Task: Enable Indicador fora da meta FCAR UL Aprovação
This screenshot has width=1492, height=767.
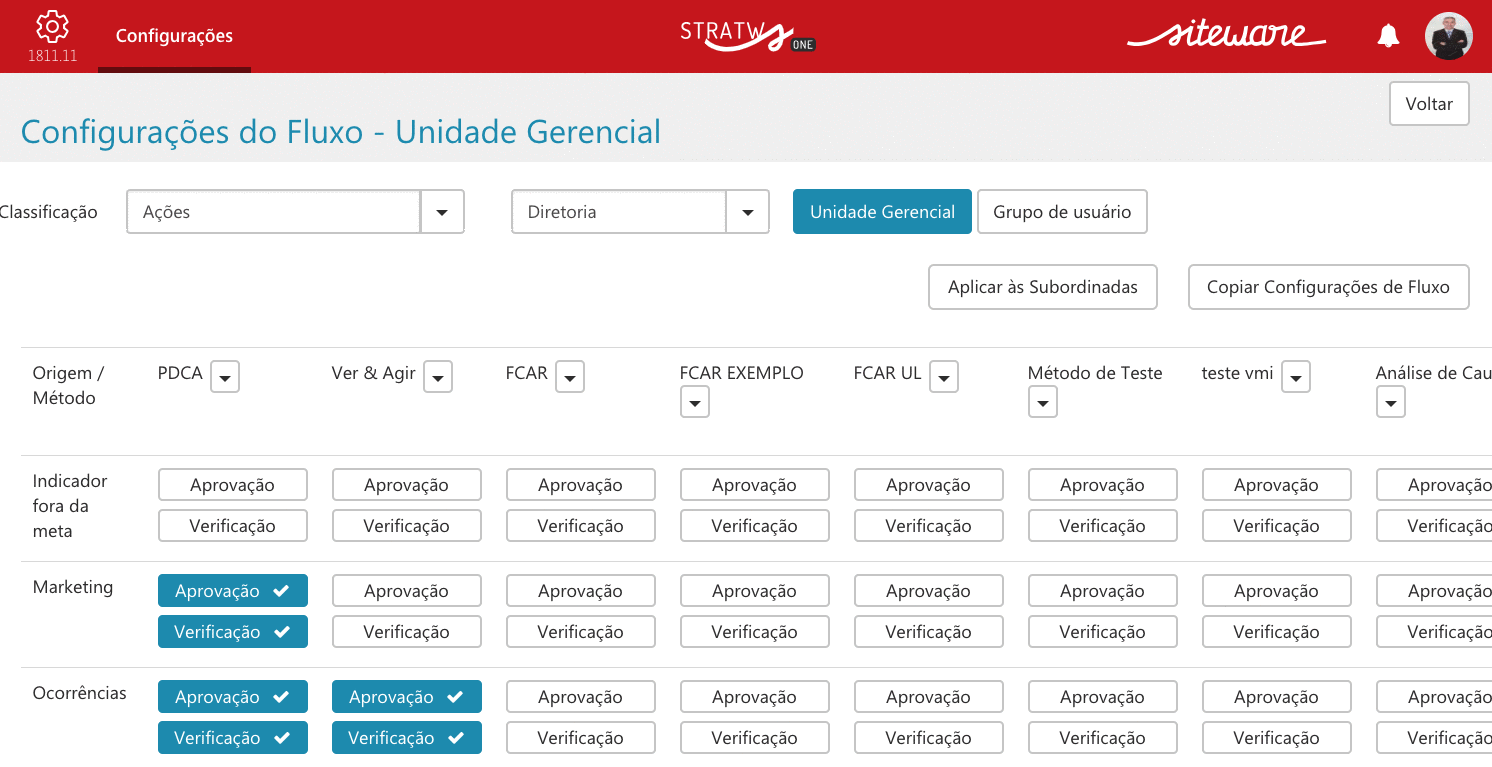Action: click(929, 485)
